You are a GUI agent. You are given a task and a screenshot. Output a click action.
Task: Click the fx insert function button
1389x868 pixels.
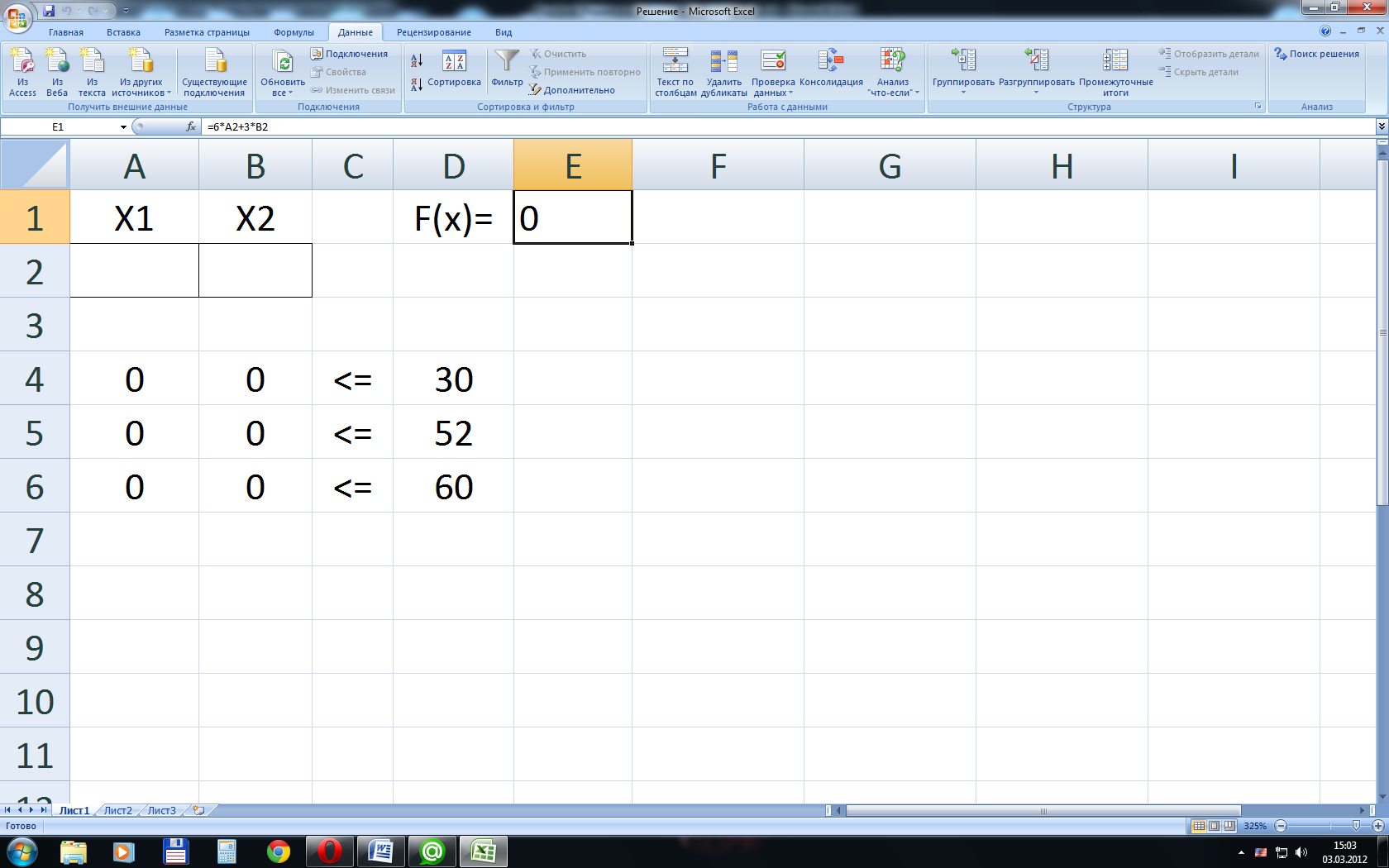click(x=191, y=126)
